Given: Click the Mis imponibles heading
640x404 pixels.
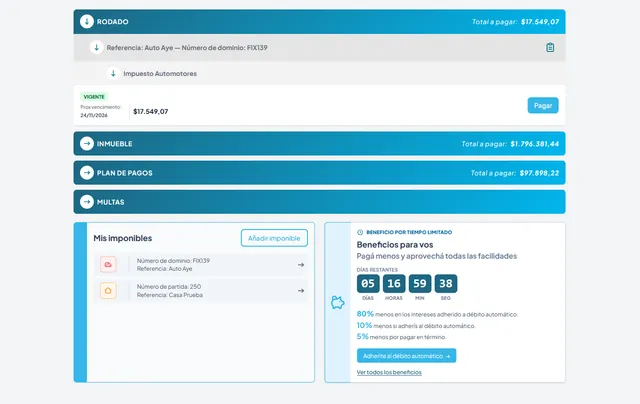Looking at the screenshot, I should point(122,238).
